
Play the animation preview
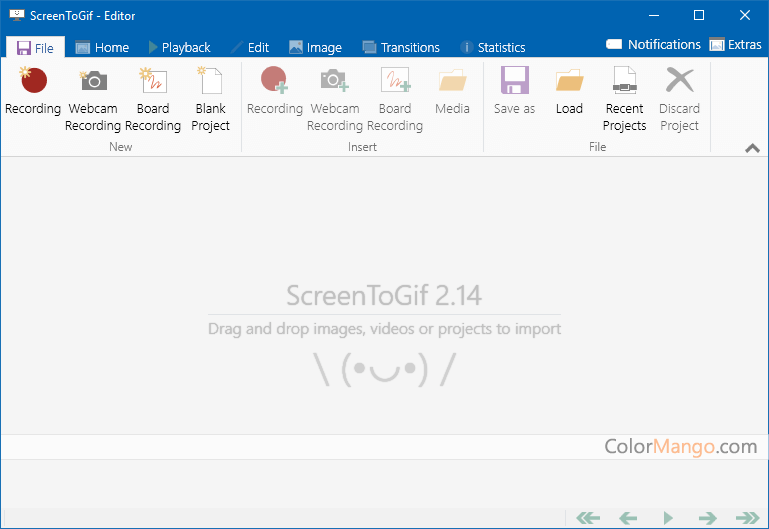[668, 518]
